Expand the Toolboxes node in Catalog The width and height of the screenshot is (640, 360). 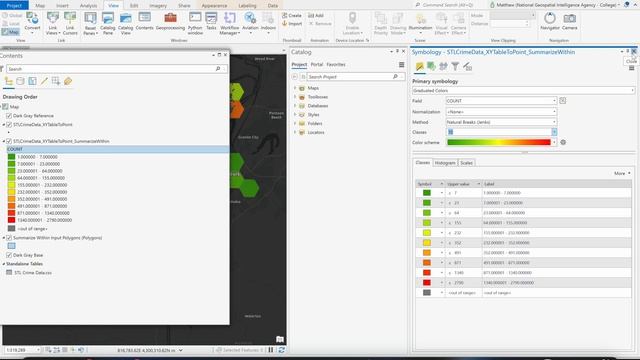point(295,97)
